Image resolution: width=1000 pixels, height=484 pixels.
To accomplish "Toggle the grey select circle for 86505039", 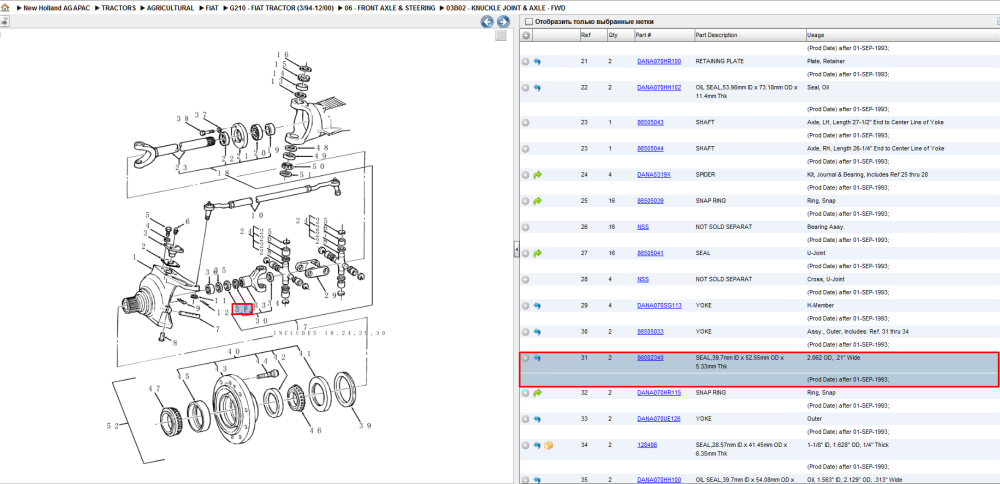I will point(526,201).
